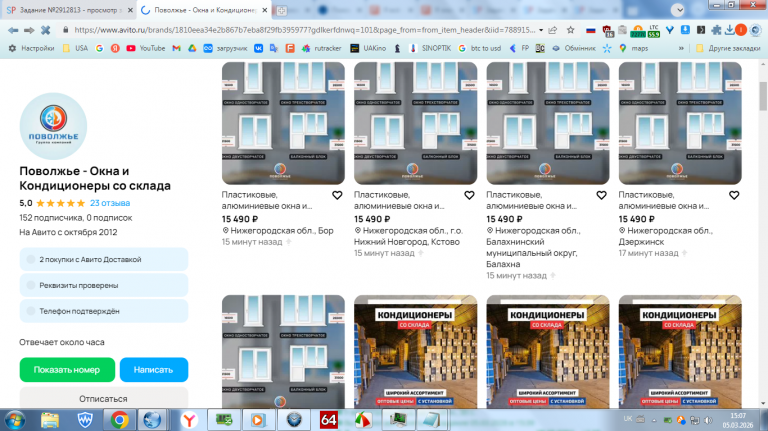768x431 pixels.
Task: Show hidden system tray icons arrow
Action: pos(654,420)
